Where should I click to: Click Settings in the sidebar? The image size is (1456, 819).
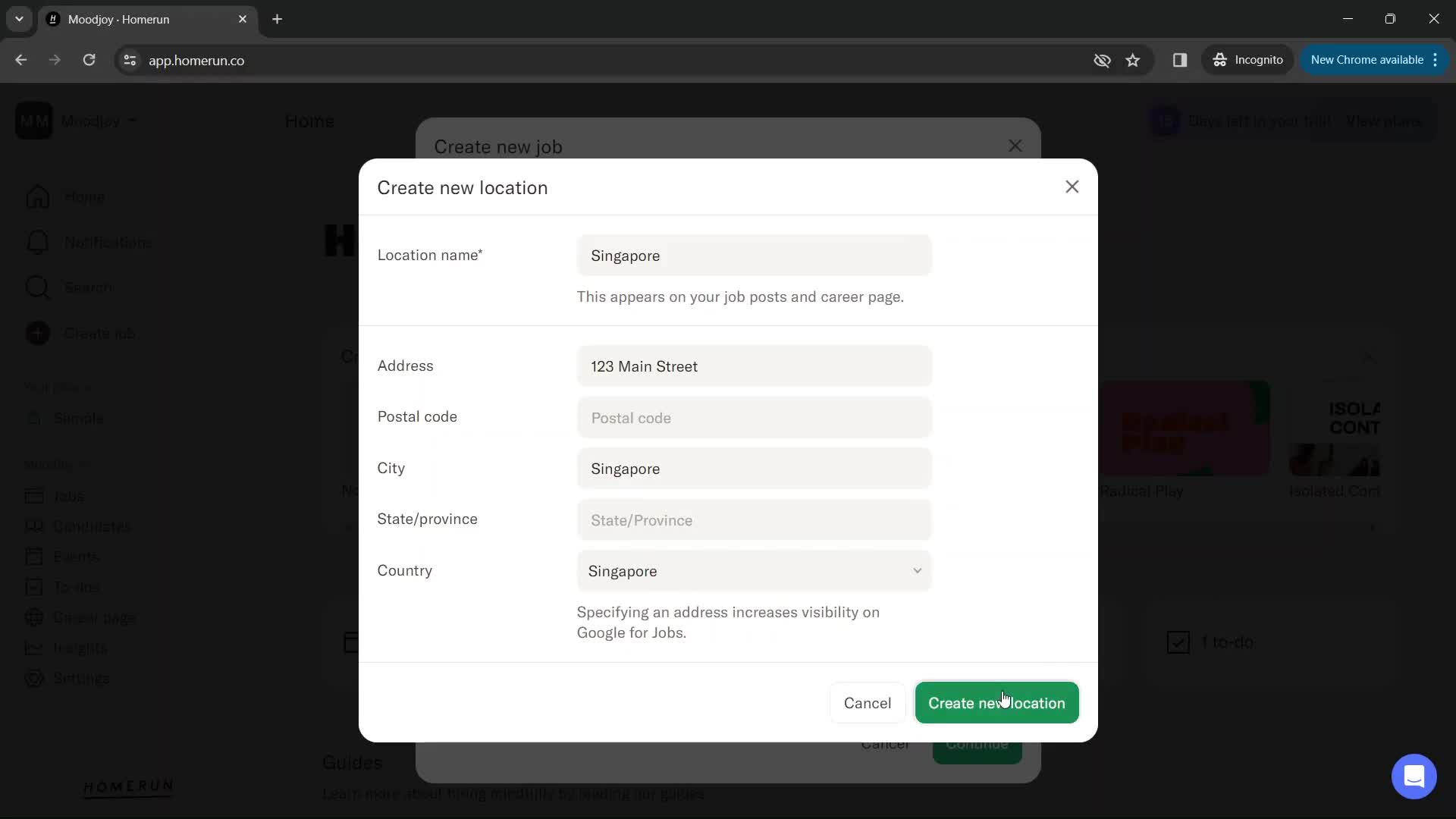(x=80, y=678)
